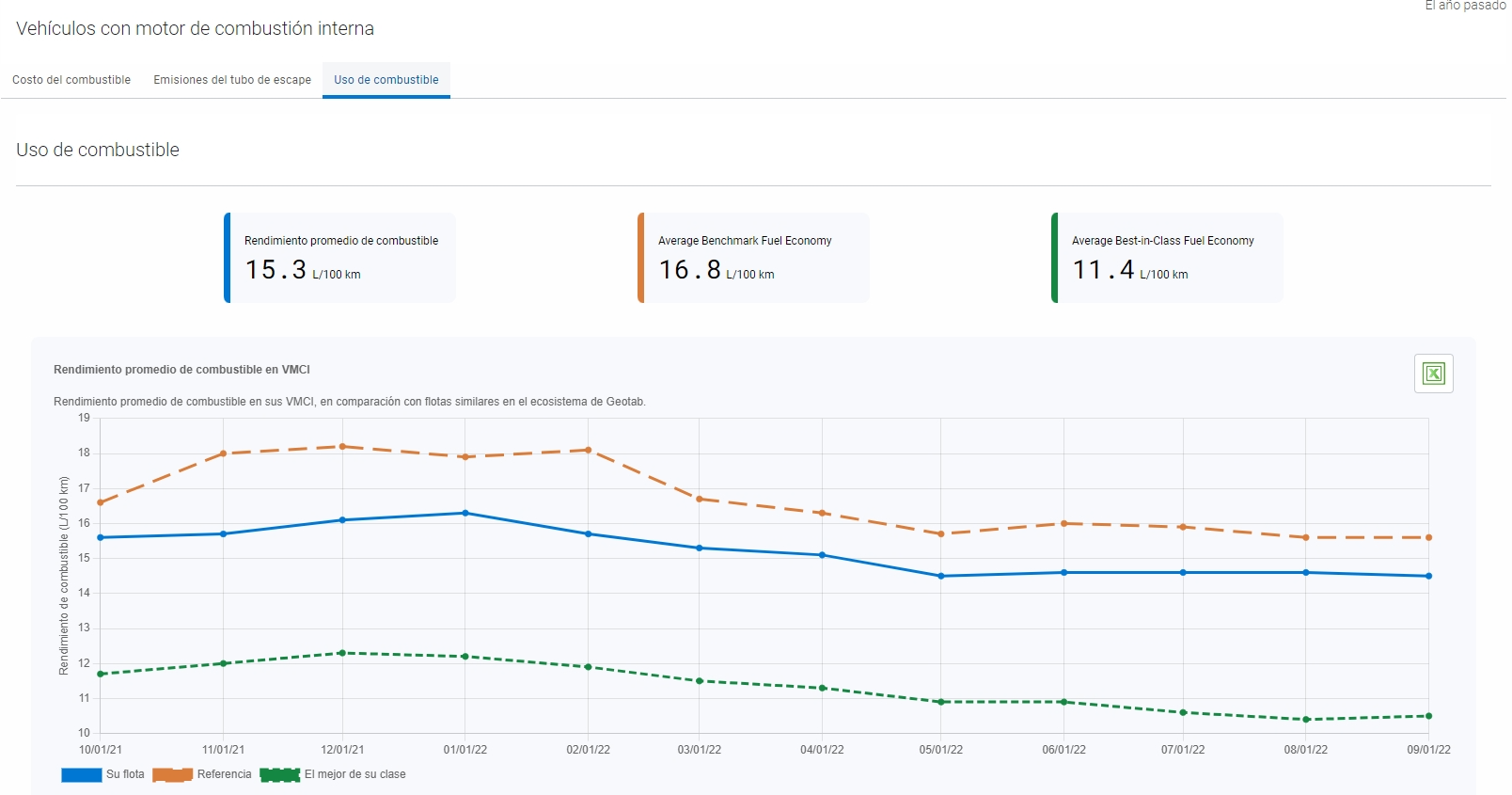Export the chart to Excel
Screen dimensions: 1512x795
tap(1433, 374)
